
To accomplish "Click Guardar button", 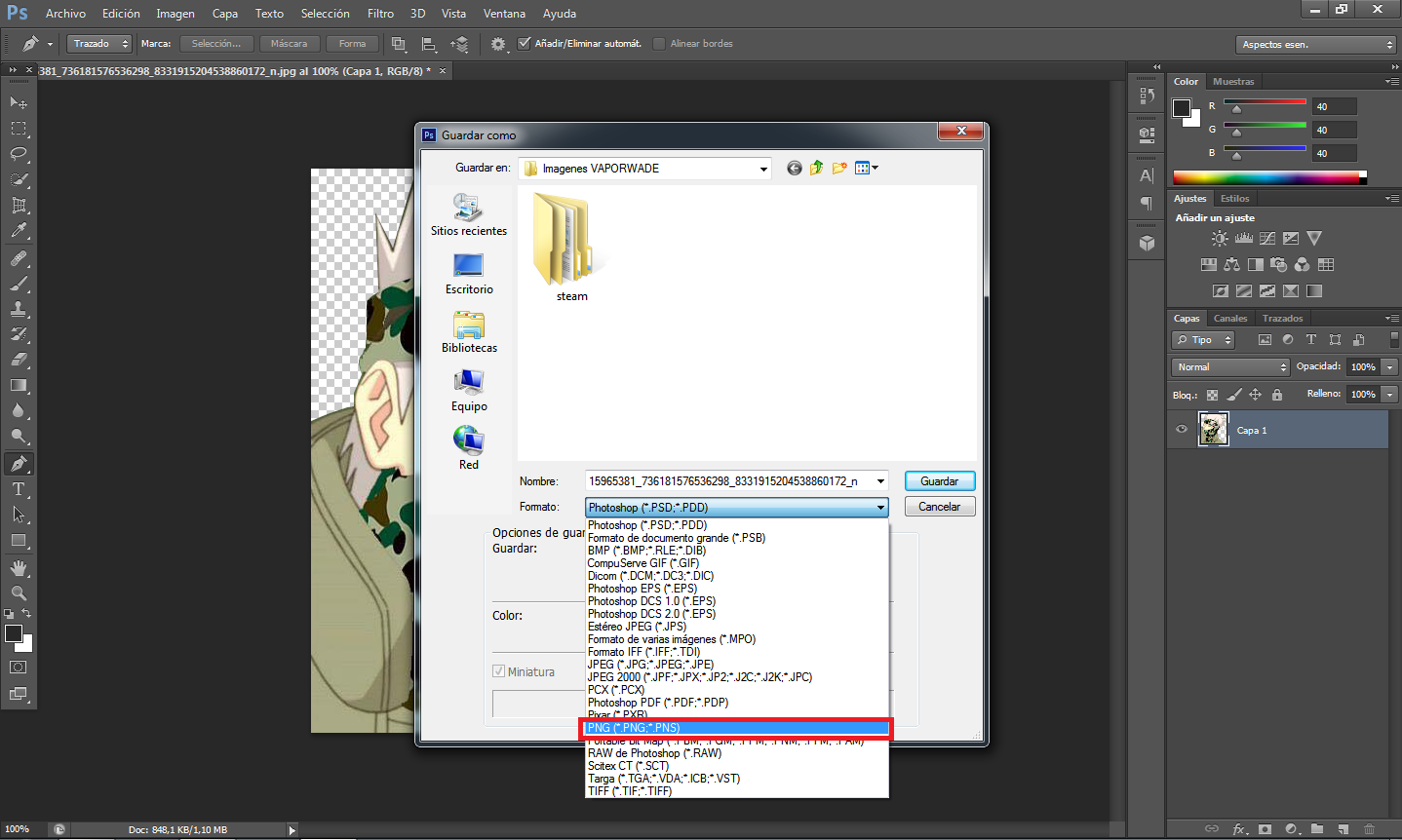I will click(x=940, y=481).
